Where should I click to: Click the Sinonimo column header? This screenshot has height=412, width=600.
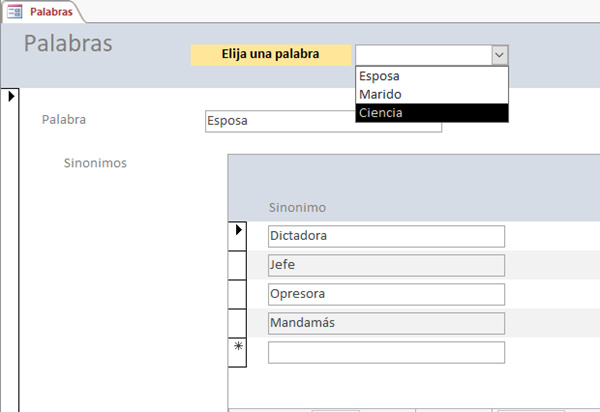coord(296,207)
